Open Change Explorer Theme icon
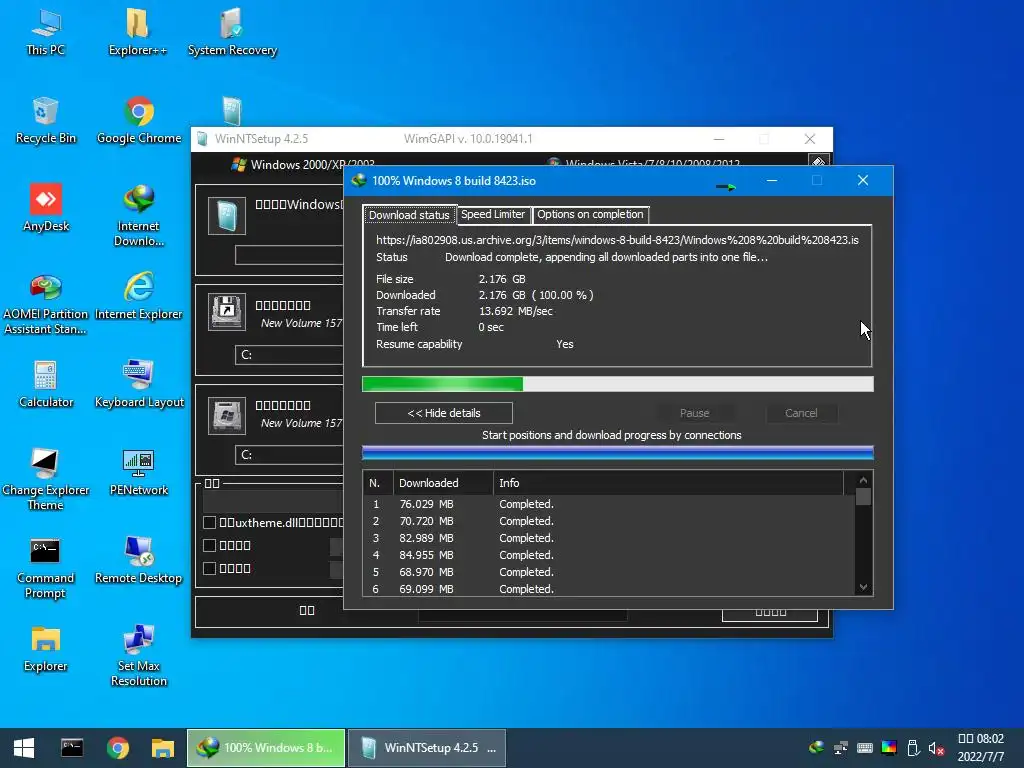 click(46, 480)
